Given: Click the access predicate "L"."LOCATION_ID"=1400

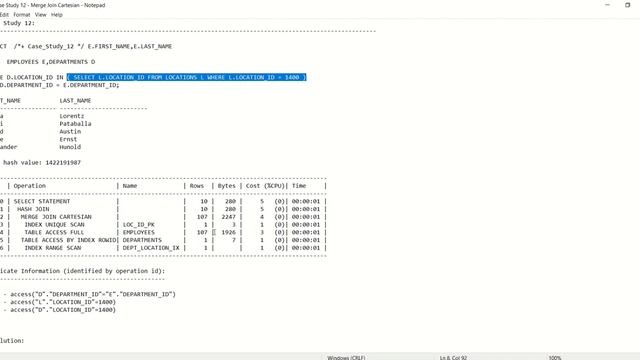Looking at the screenshot, I should point(63,302).
